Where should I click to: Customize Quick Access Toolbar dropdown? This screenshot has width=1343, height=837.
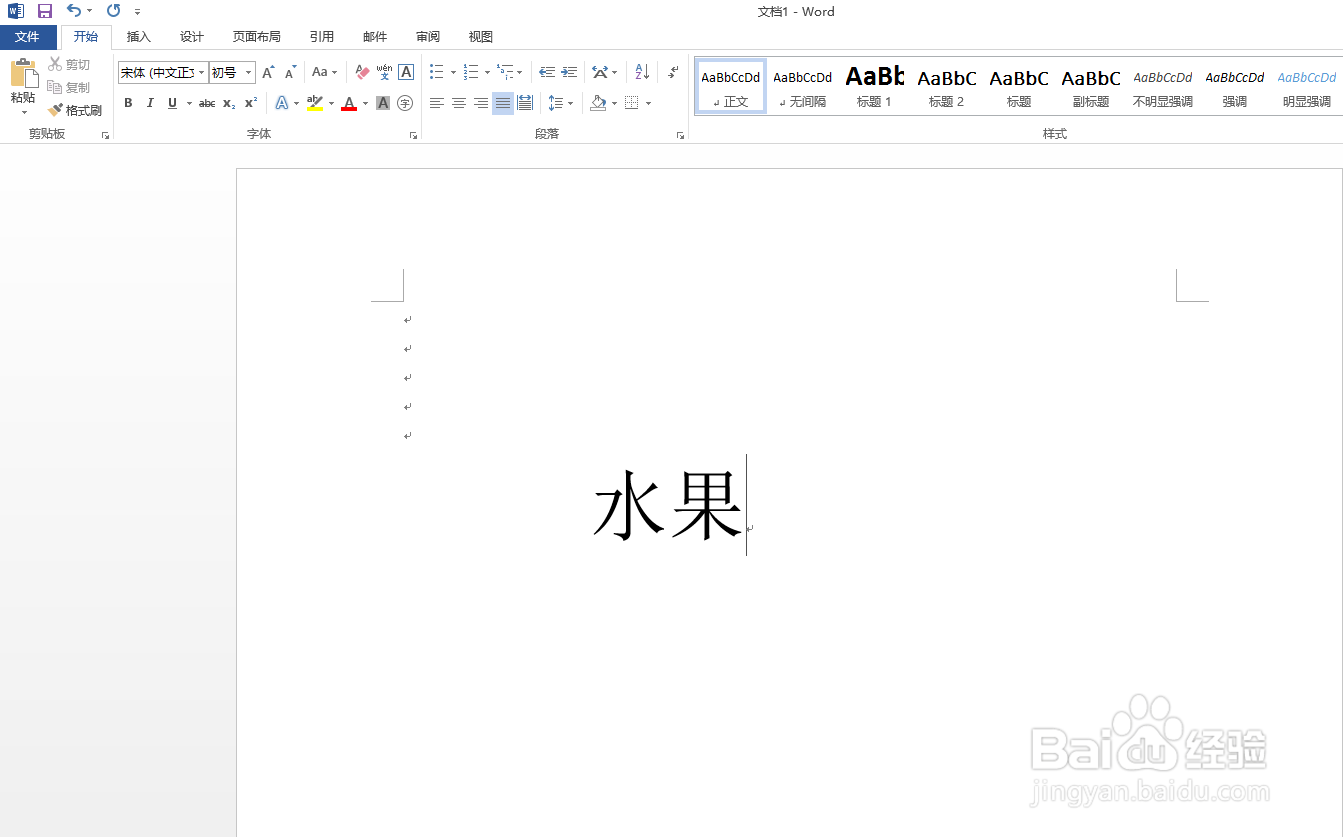(x=137, y=12)
